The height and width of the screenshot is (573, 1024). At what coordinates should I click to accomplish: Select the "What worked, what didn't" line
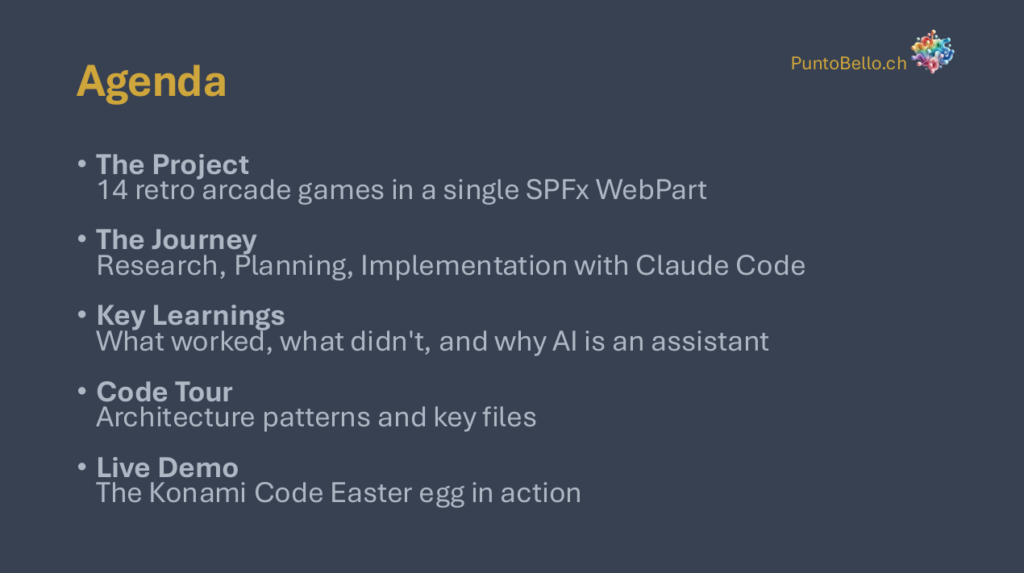[432, 341]
